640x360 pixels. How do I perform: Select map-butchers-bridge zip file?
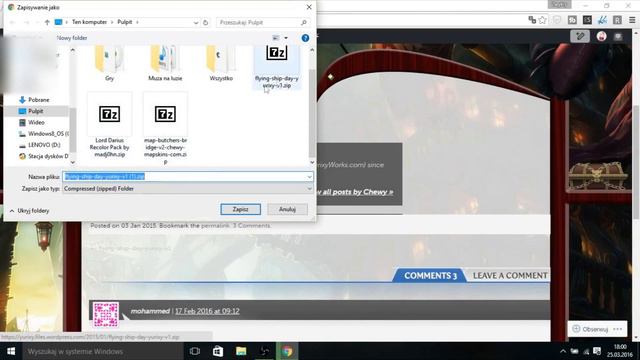click(x=165, y=128)
